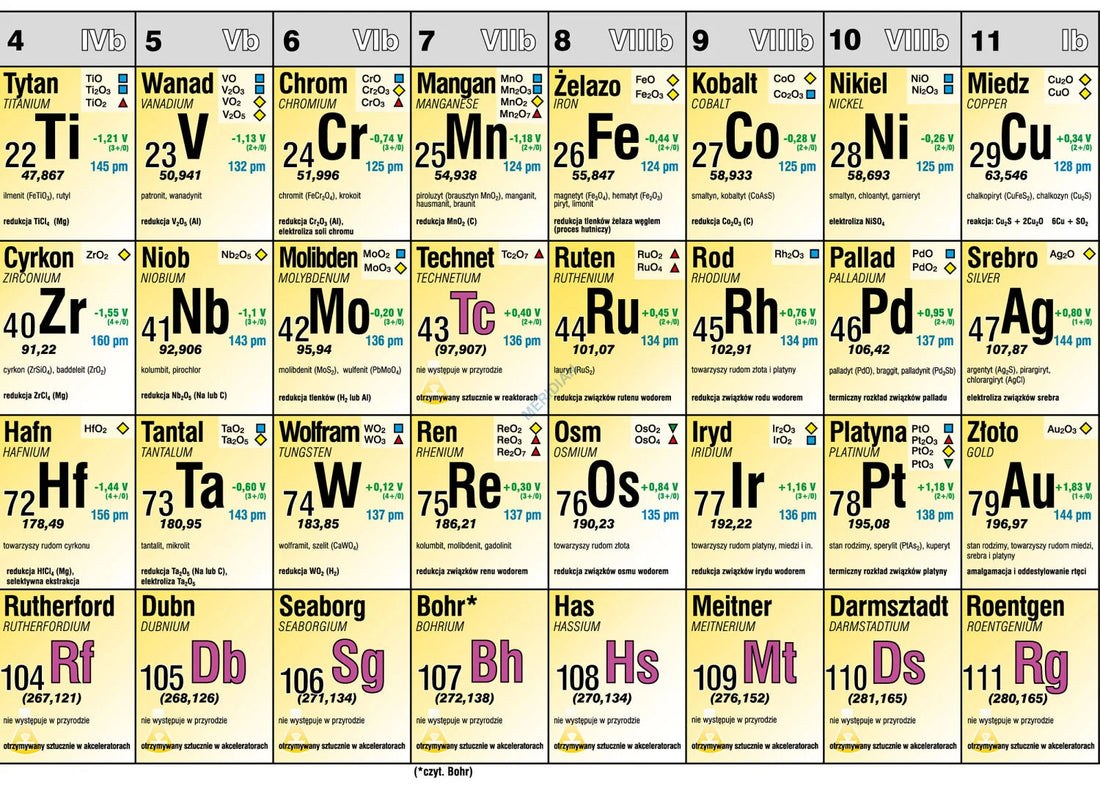The height and width of the screenshot is (785, 1100).
Task: Click the Au symbol in the Złoto cell
Action: pyautogui.click(x=1028, y=486)
